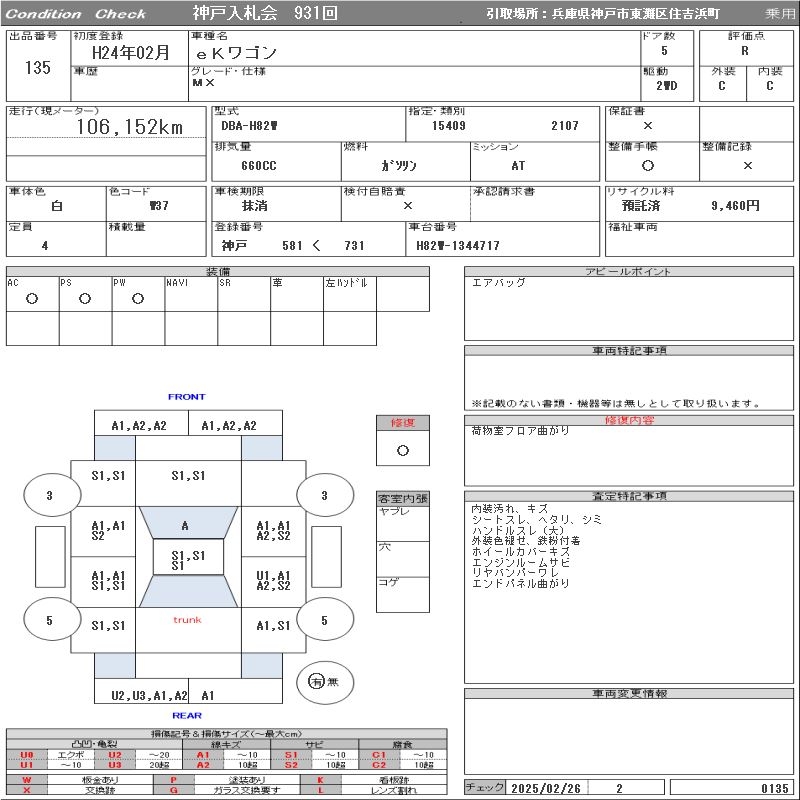Select the note ハンドルスレ（大）
Viewport: 800px width, 800px height.
tap(517, 530)
